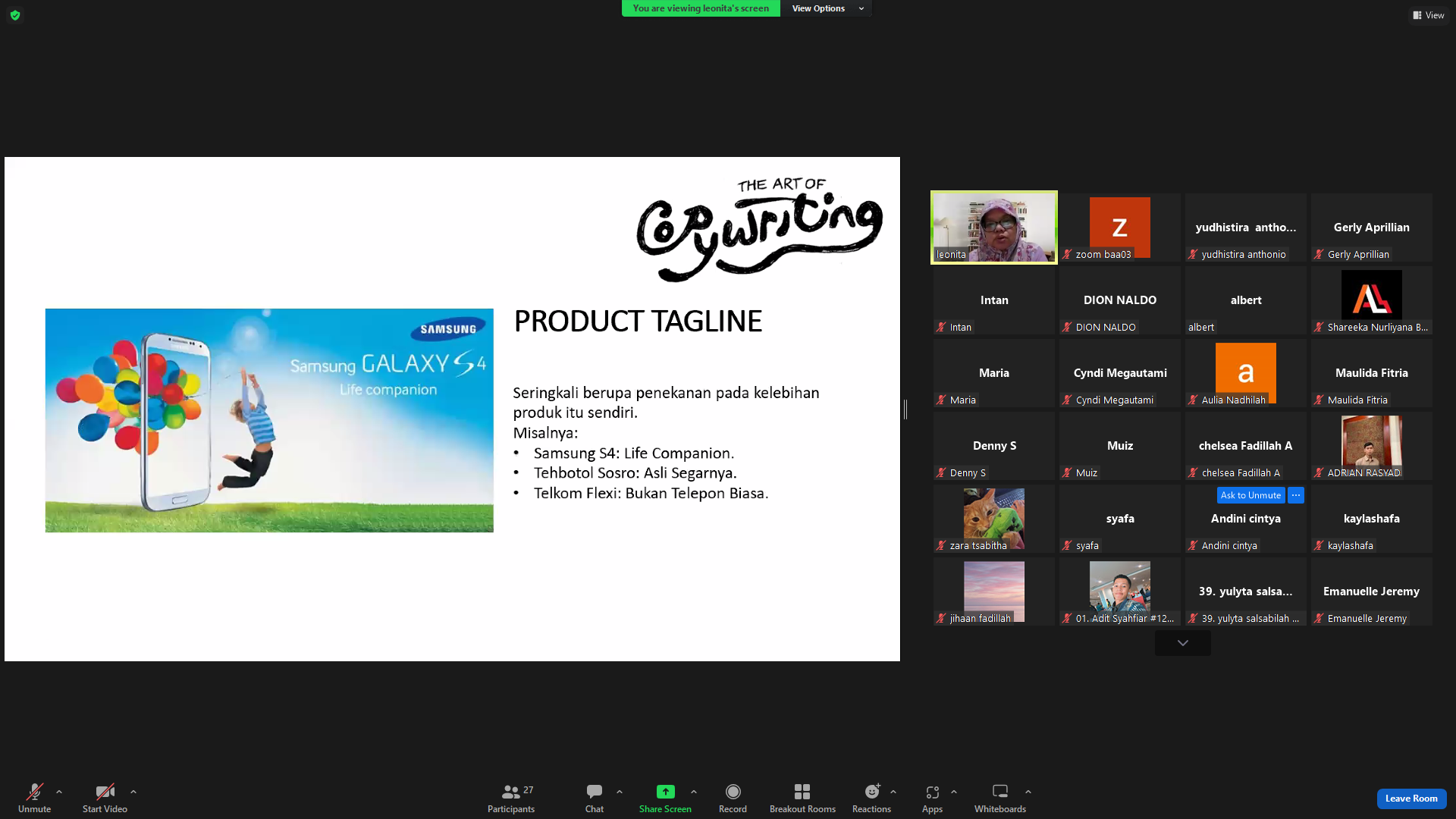Select Intan participant tile

pyautogui.click(x=994, y=300)
